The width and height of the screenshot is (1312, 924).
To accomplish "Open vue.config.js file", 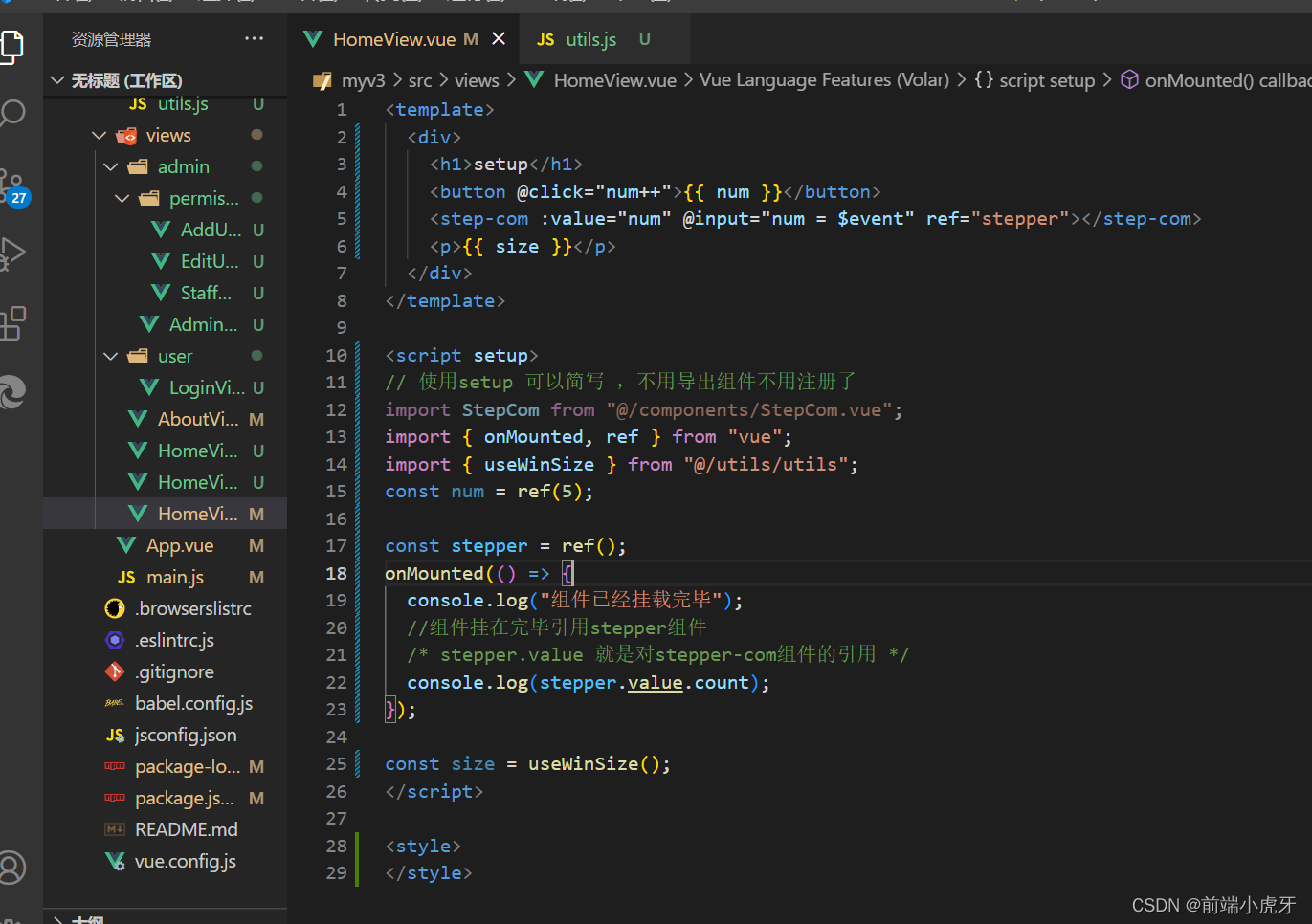I will (x=165, y=861).
